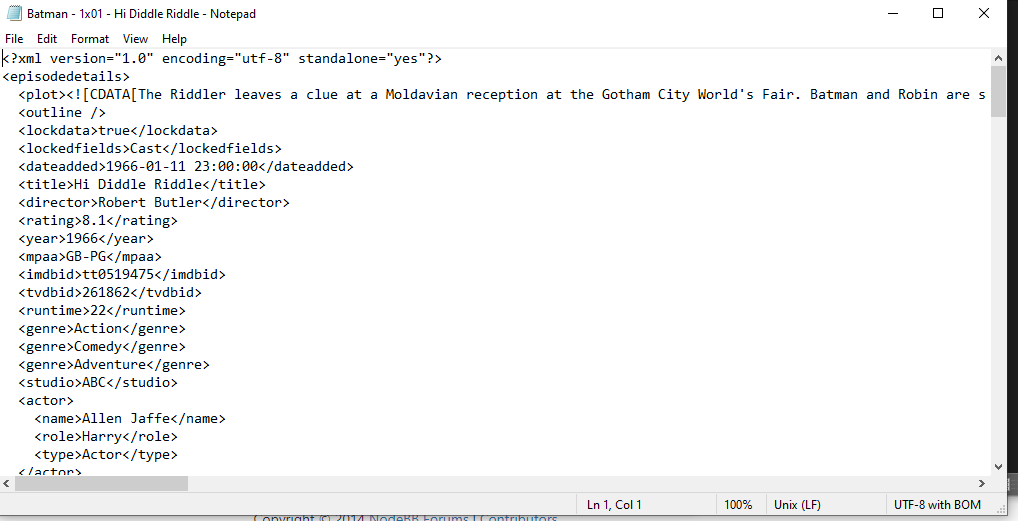Click the role Harry line
The image size is (1018, 521).
coord(106,437)
